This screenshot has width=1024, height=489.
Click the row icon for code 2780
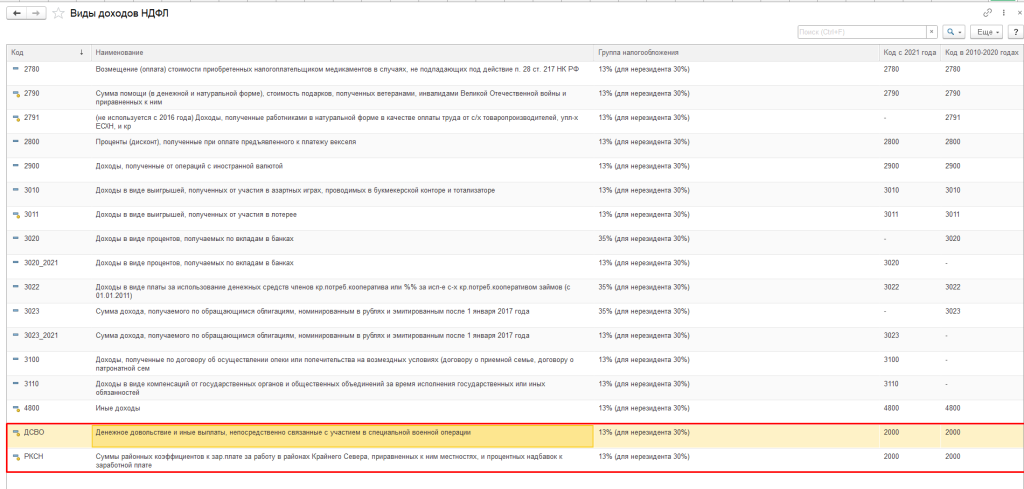tap(15, 69)
